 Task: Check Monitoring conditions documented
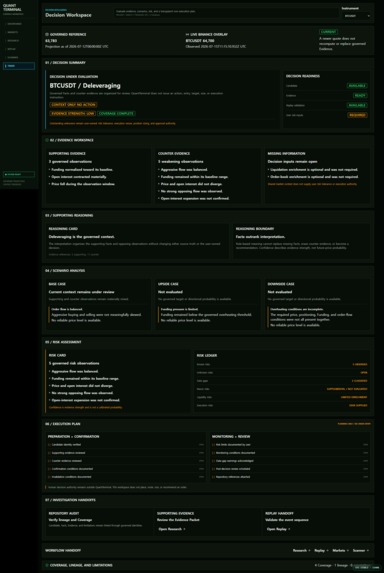tap(214, 453)
